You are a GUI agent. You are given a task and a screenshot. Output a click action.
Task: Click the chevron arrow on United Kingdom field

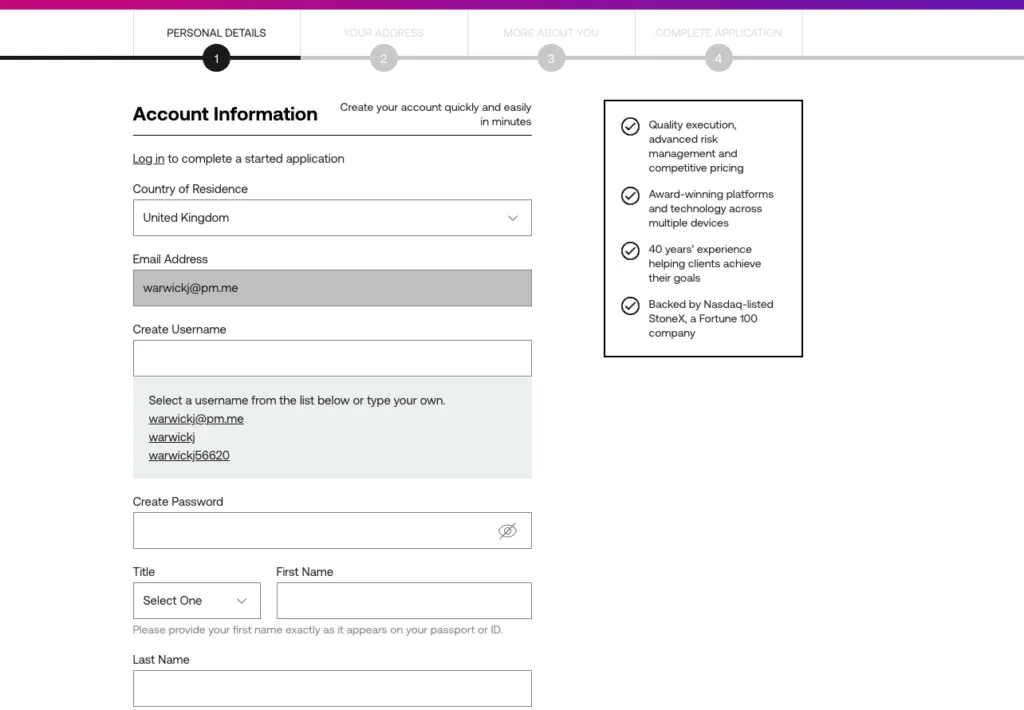tap(512, 218)
